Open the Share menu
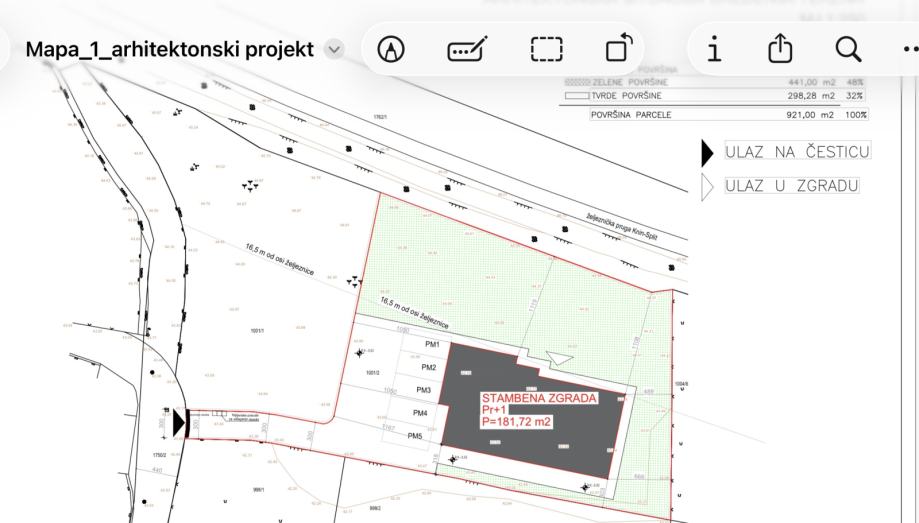The height and width of the screenshot is (523, 919). click(780, 48)
